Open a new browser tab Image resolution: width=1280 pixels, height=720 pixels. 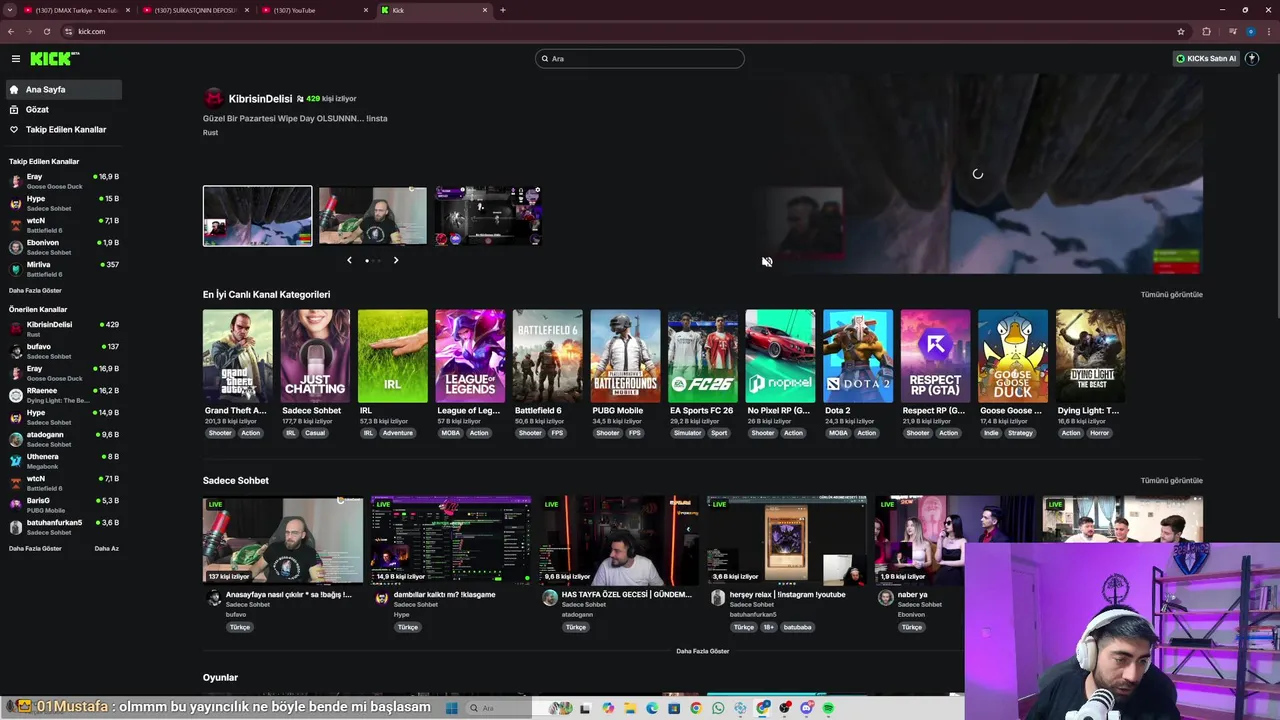503,10
